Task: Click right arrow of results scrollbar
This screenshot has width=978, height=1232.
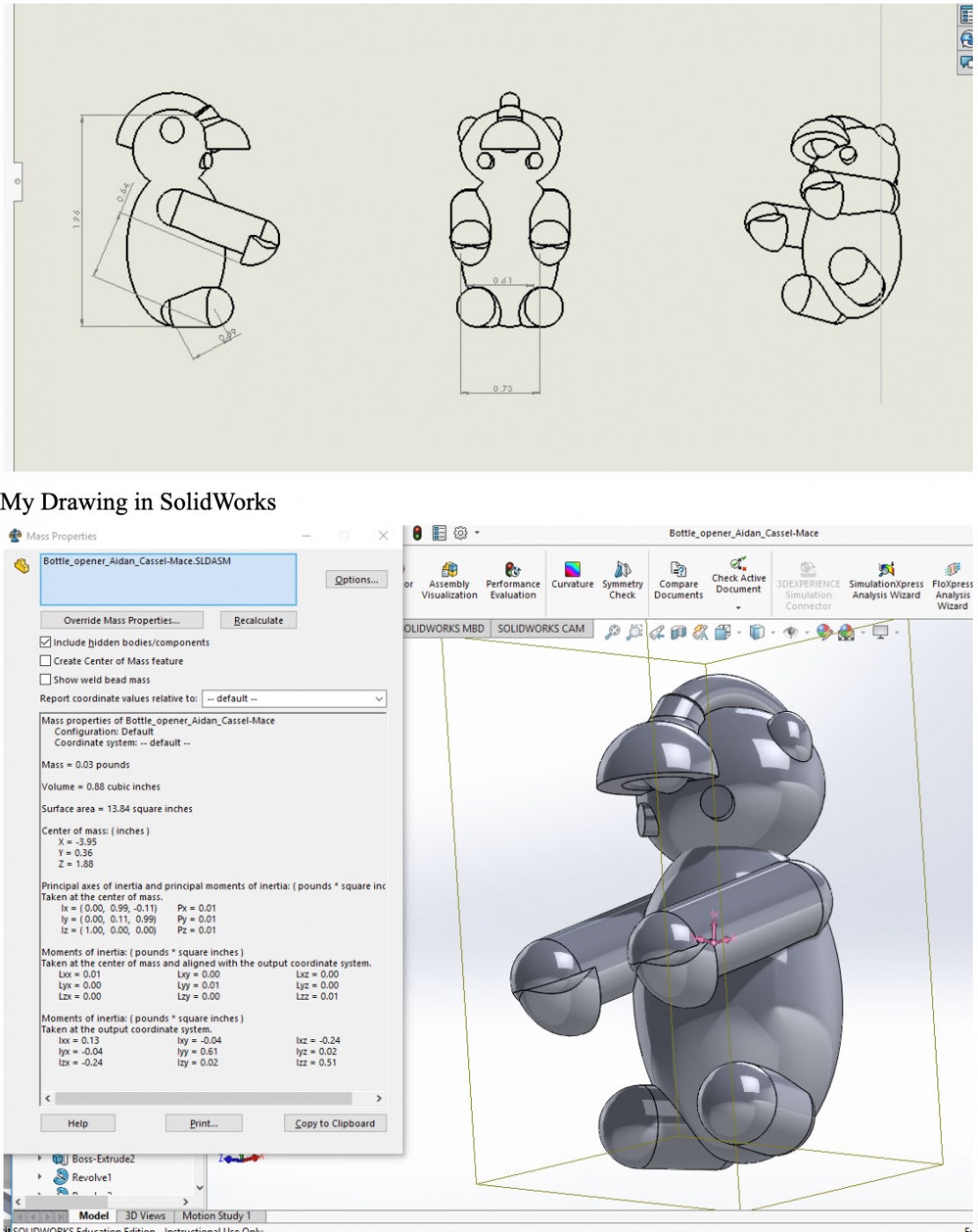Action: 379,1098
